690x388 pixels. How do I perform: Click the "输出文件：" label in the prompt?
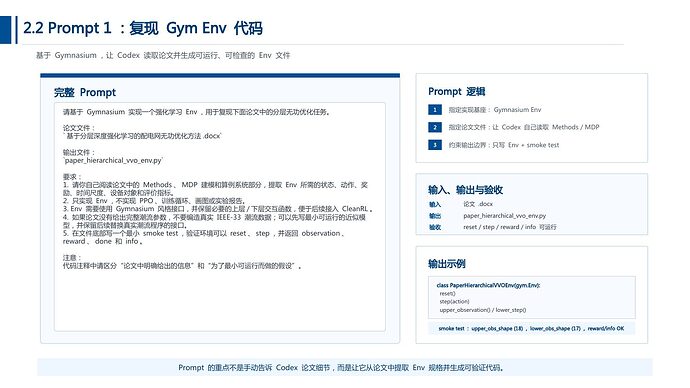pos(79,153)
